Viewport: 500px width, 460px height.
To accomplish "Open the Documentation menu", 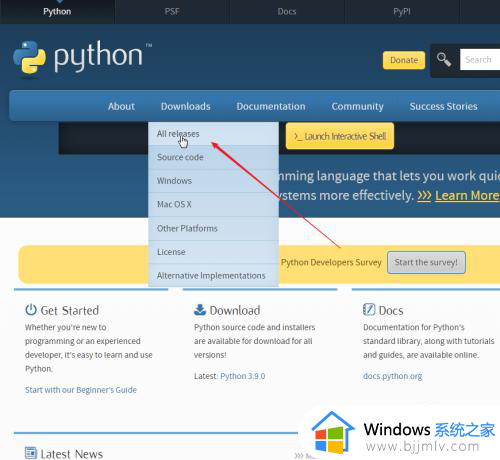I will pos(271,106).
